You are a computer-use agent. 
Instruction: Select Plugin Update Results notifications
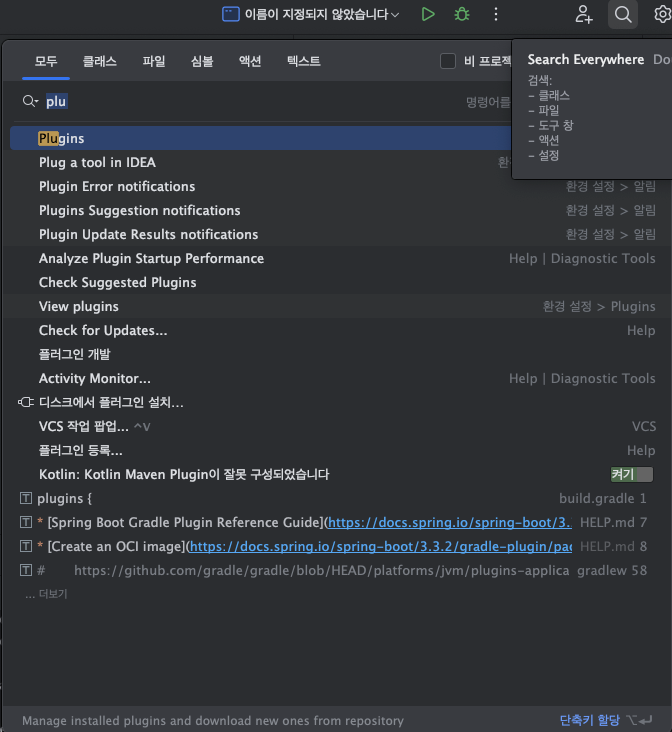click(x=335, y=234)
